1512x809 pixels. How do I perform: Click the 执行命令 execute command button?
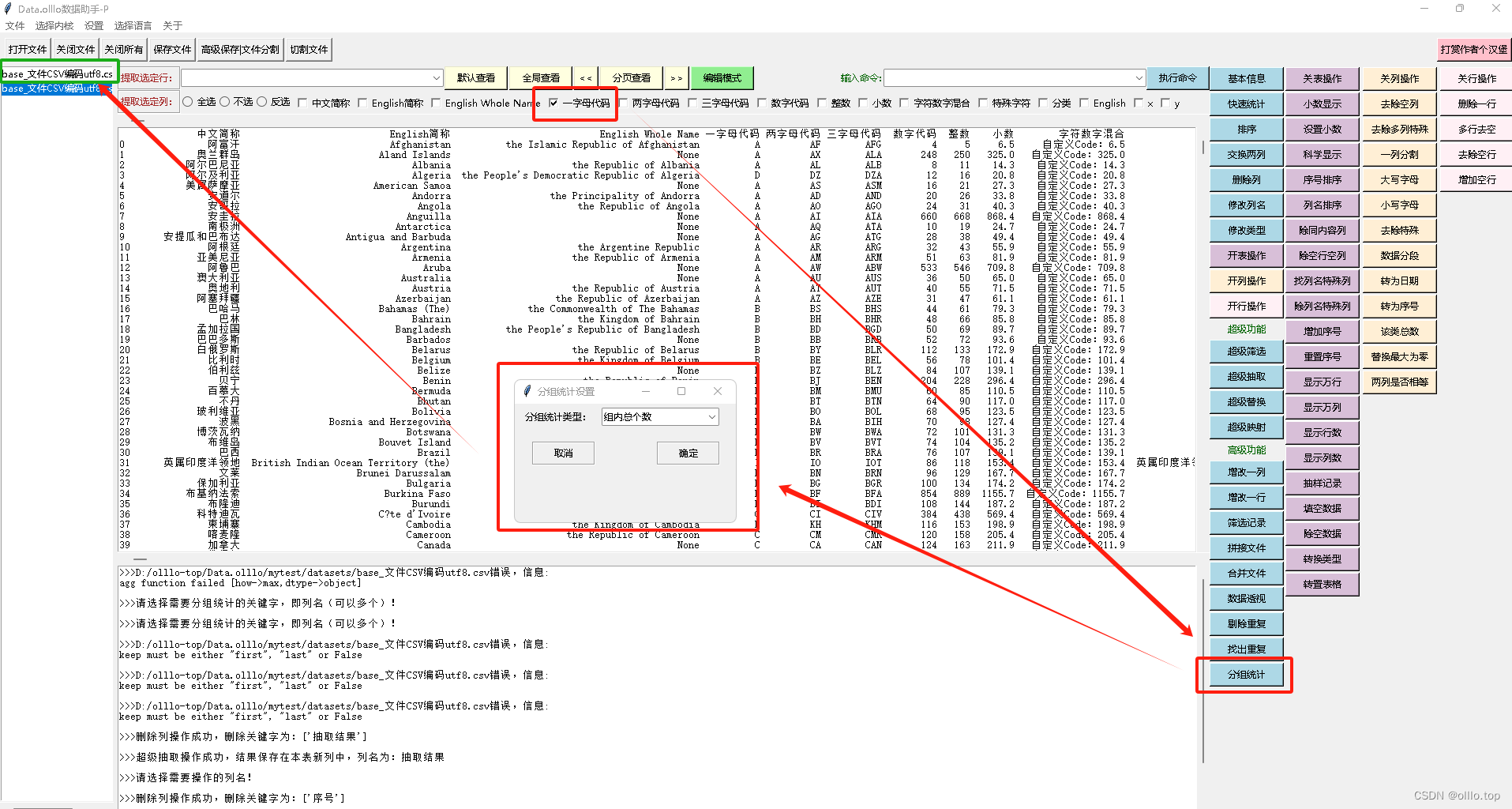(x=1177, y=77)
